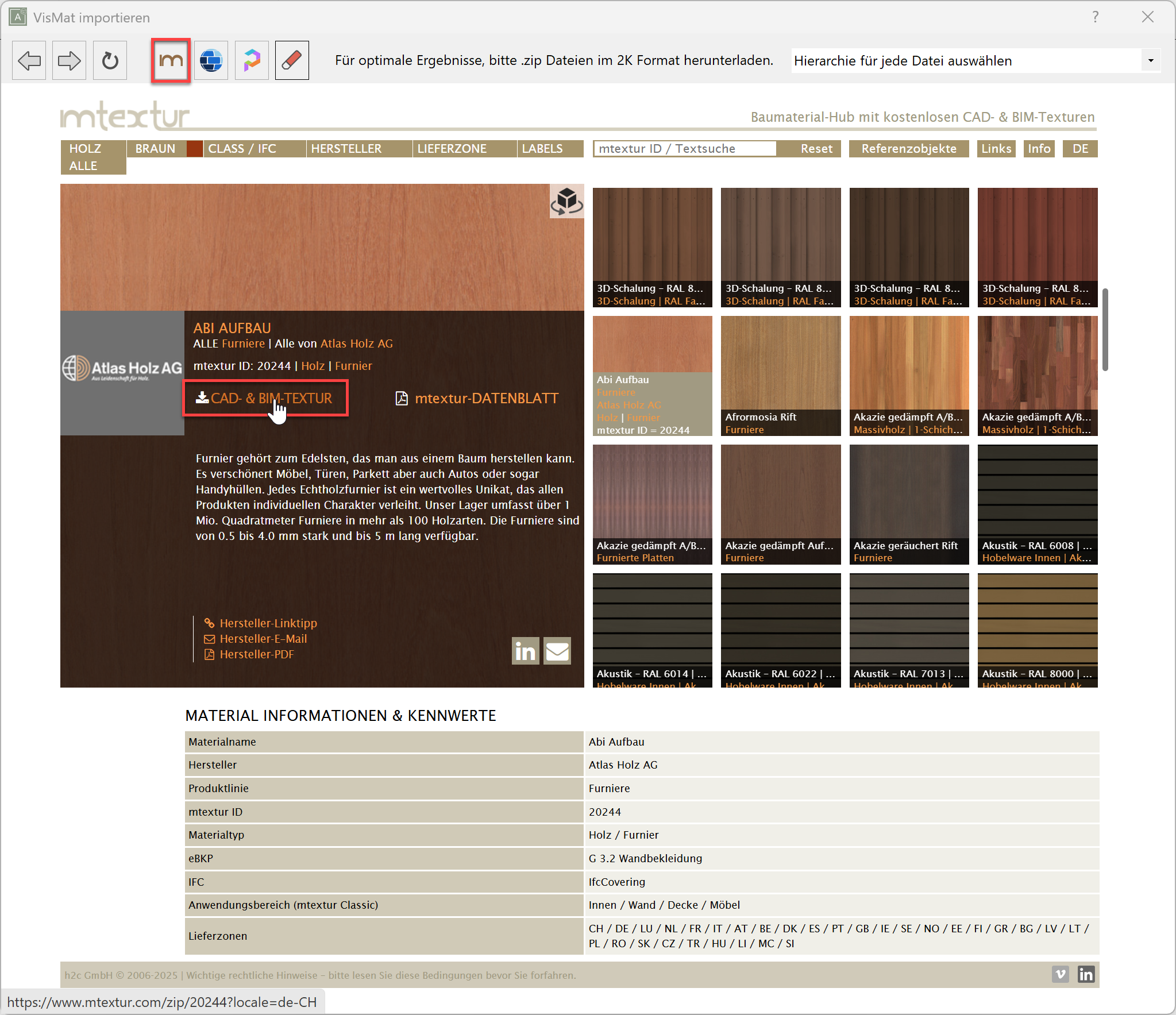Open the blue globe web source icon
Screen dimensions: 1176x1015
pos(211,60)
